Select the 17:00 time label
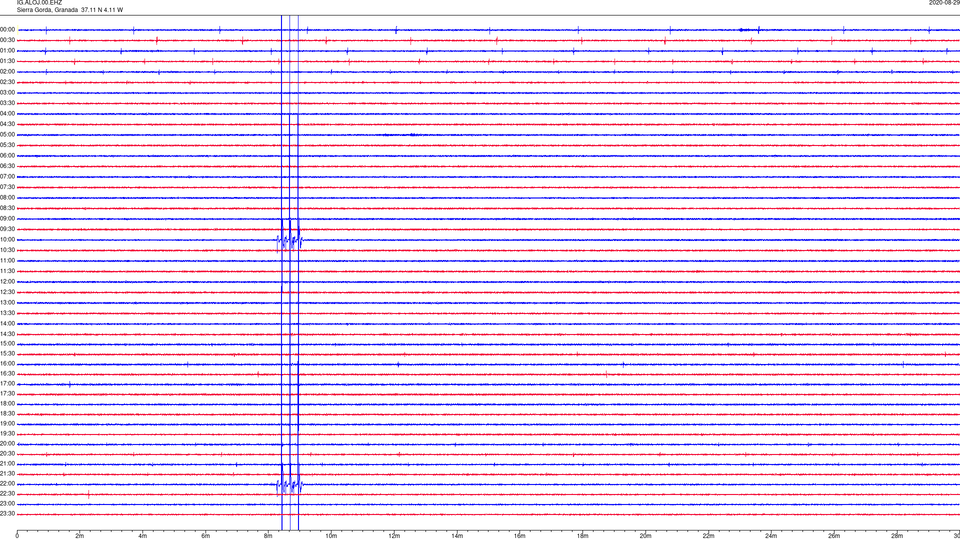The width and height of the screenshot is (960, 540). tap(7, 384)
